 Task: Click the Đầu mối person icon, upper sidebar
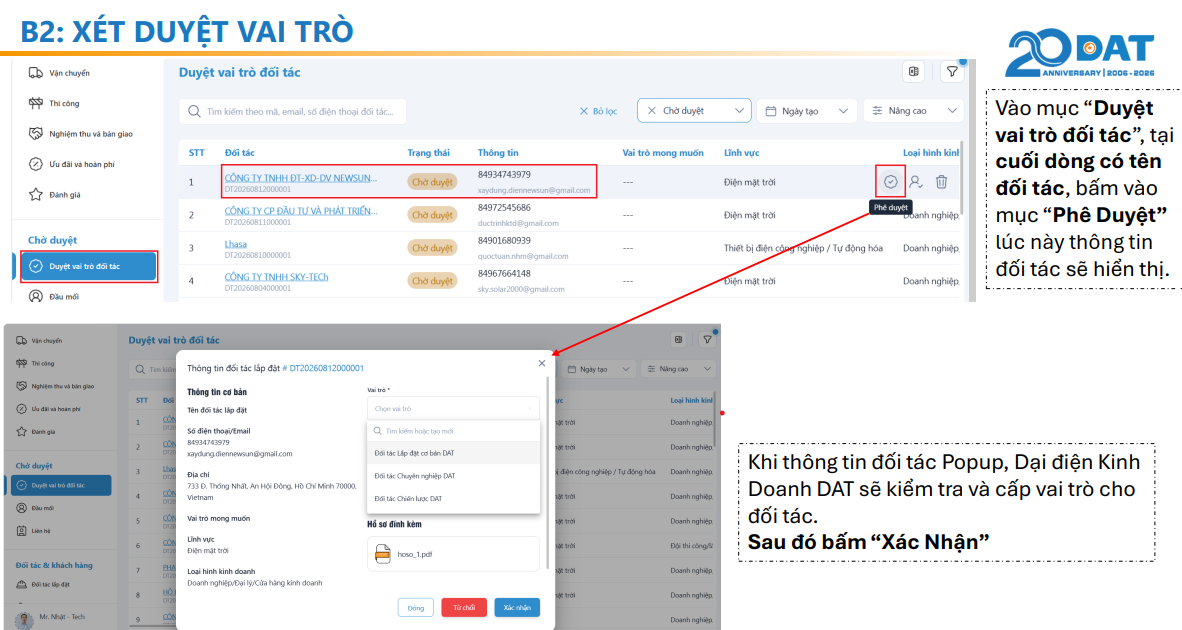click(35, 296)
